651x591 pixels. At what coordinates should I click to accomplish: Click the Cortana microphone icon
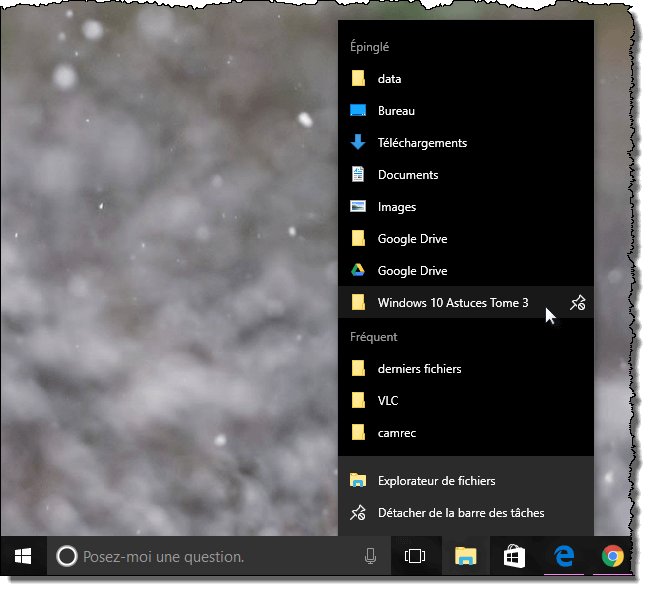point(370,556)
